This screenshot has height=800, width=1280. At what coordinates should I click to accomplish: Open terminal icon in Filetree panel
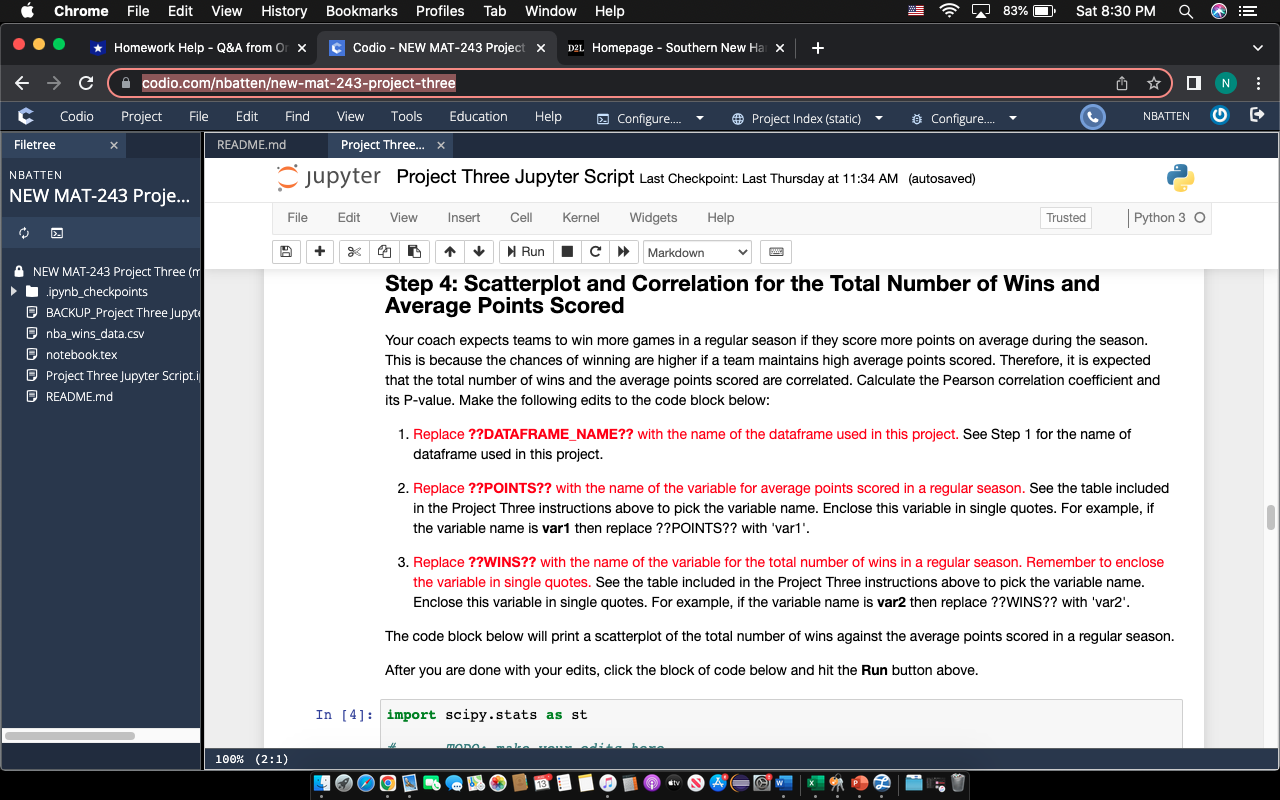pos(57,233)
